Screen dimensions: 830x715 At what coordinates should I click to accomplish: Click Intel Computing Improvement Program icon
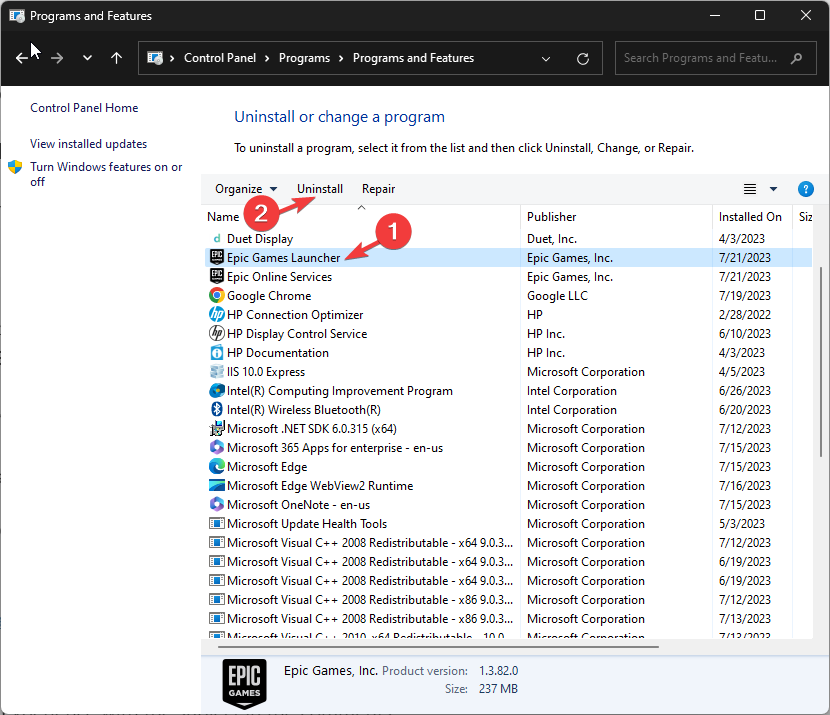click(216, 391)
